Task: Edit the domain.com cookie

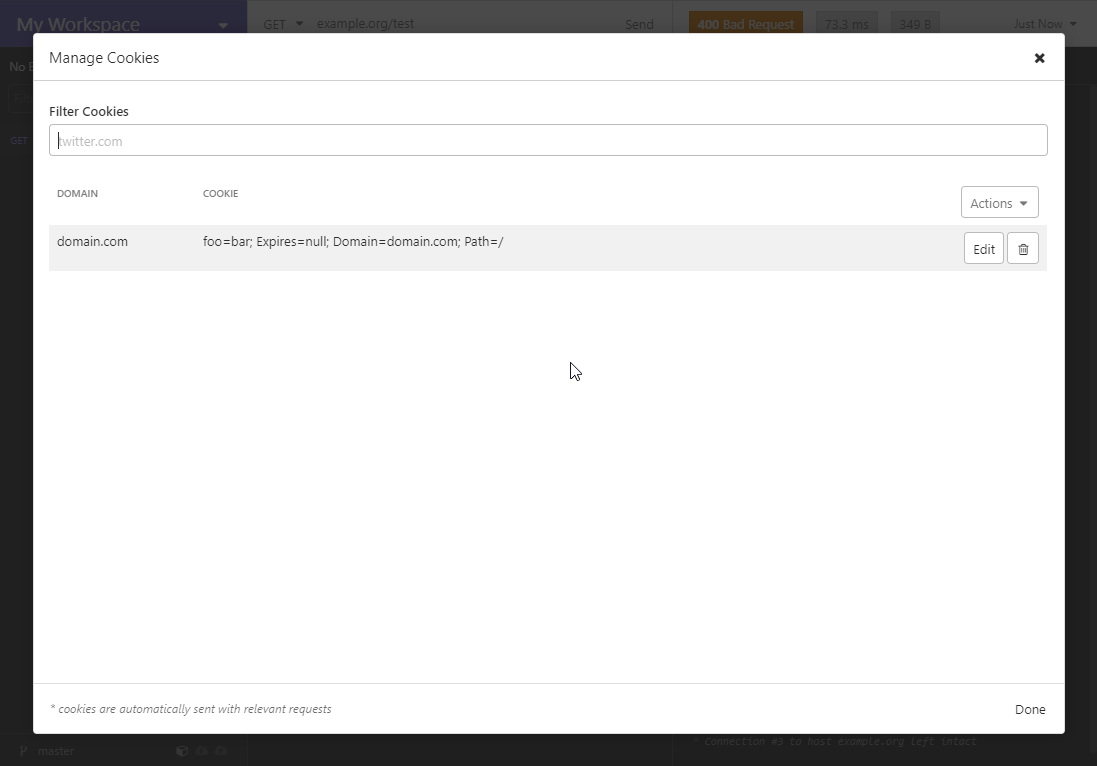Action: tap(983, 248)
